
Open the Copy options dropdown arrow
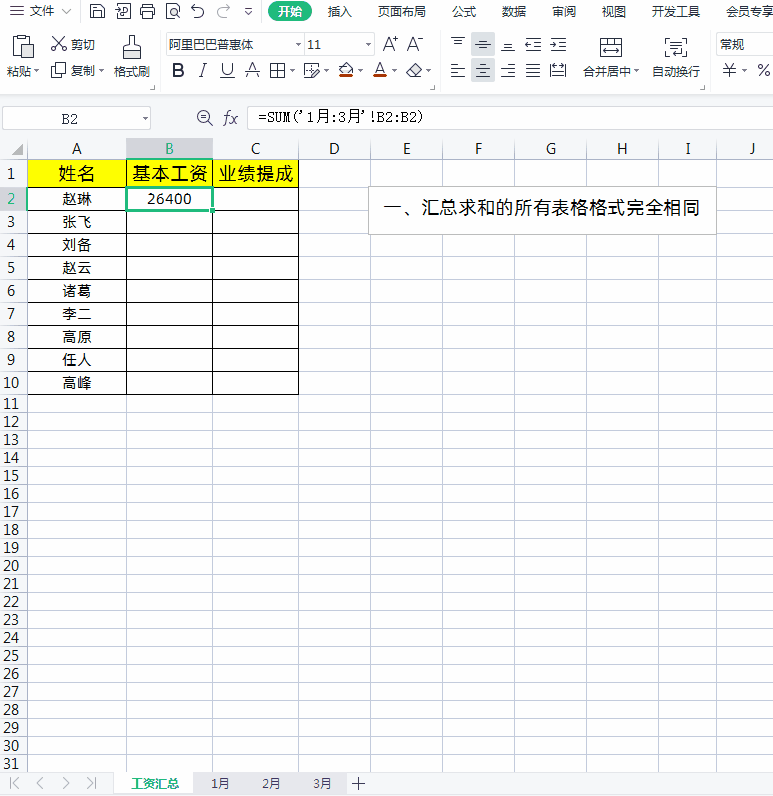[102, 71]
